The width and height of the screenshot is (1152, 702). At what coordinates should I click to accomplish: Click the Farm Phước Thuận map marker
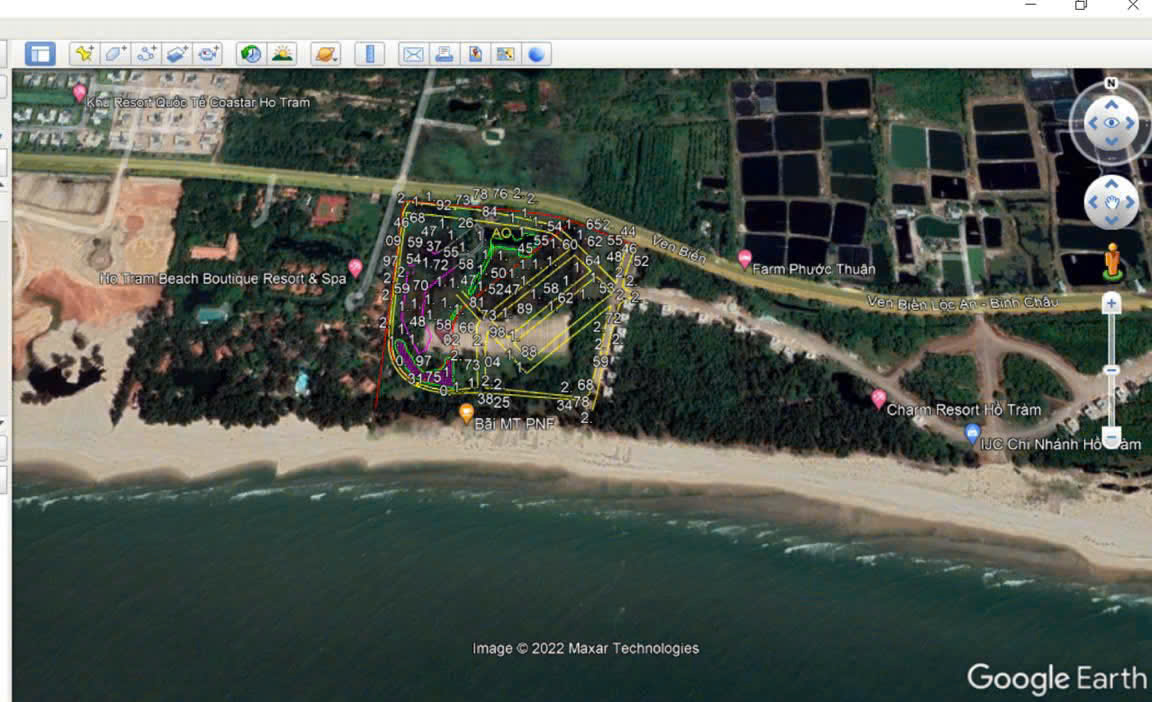[744, 259]
